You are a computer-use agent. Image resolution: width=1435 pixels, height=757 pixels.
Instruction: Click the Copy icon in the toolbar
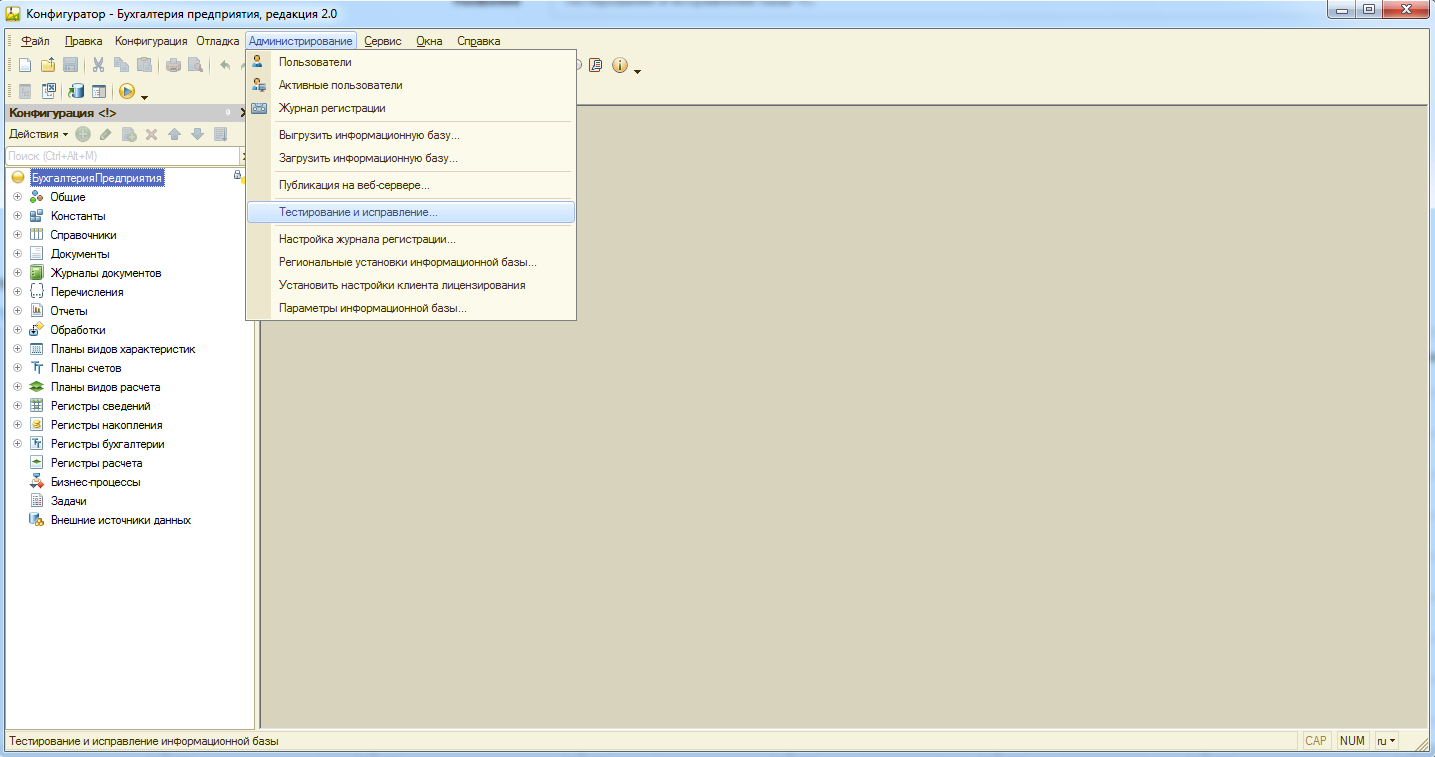pos(121,65)
